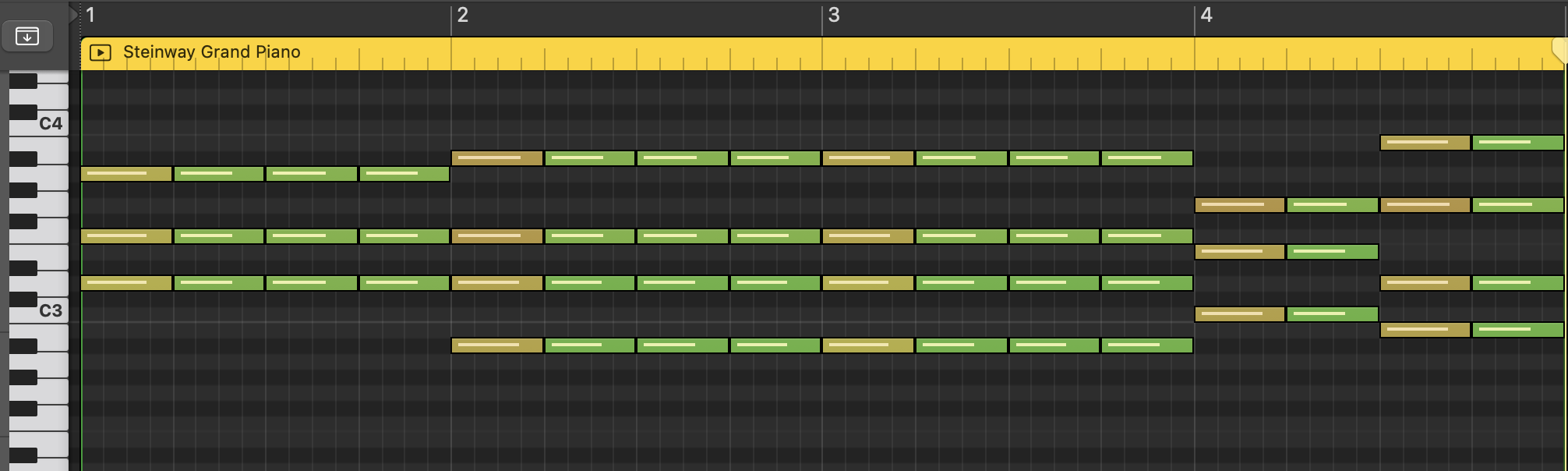This screenshot has height=471, width=1568.
Task: Play the C#3 black key above C3
Action: tap(23, 299)
